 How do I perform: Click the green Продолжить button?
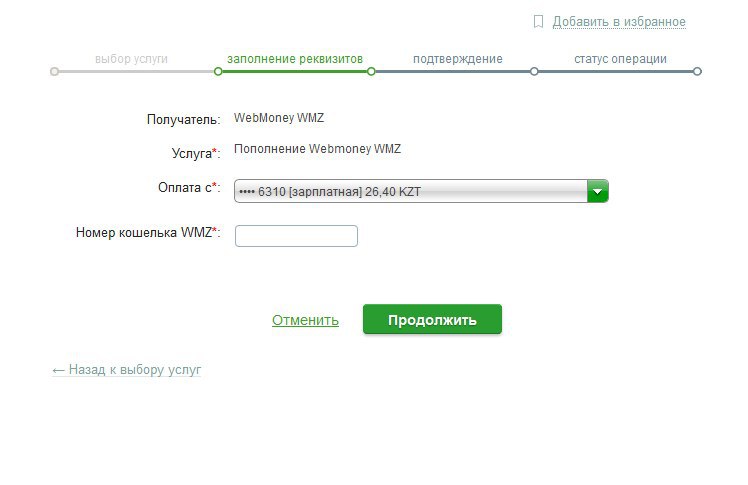tap(432, 320)
